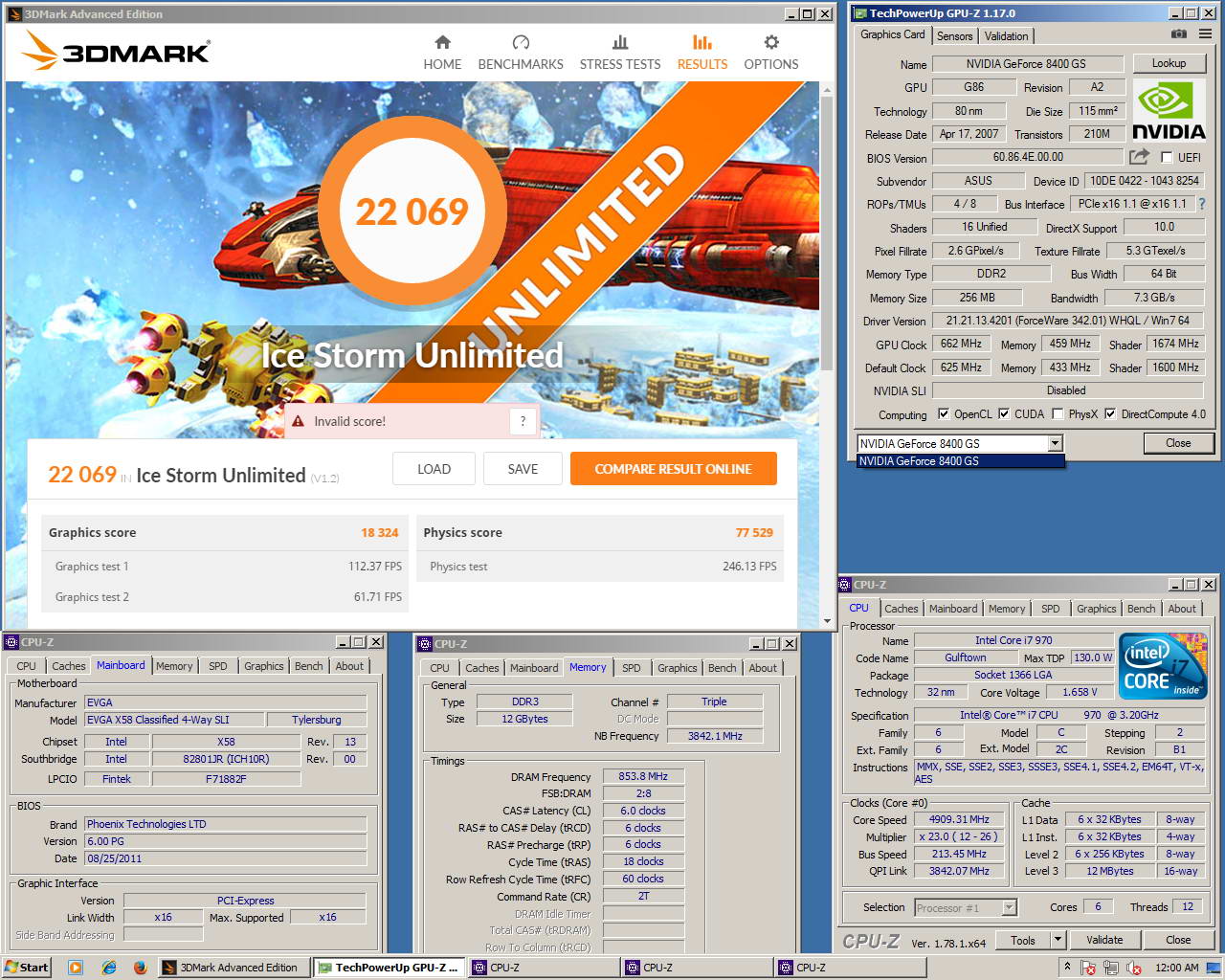Viewport: 1225px width, 980px height.
Task: Open BENCHMARKS in the 3DMark navigation
Action: point(521,53)
